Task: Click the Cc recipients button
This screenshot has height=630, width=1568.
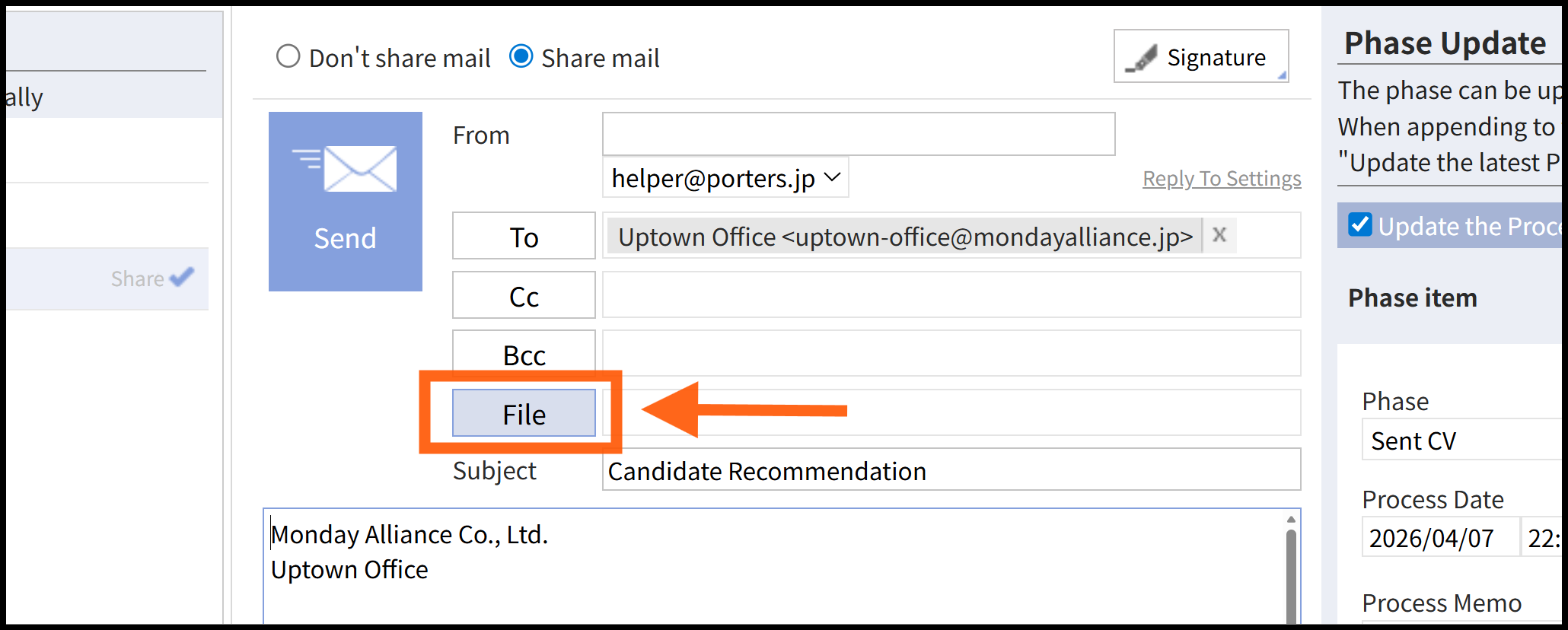Action: click(x=524, y=295)
